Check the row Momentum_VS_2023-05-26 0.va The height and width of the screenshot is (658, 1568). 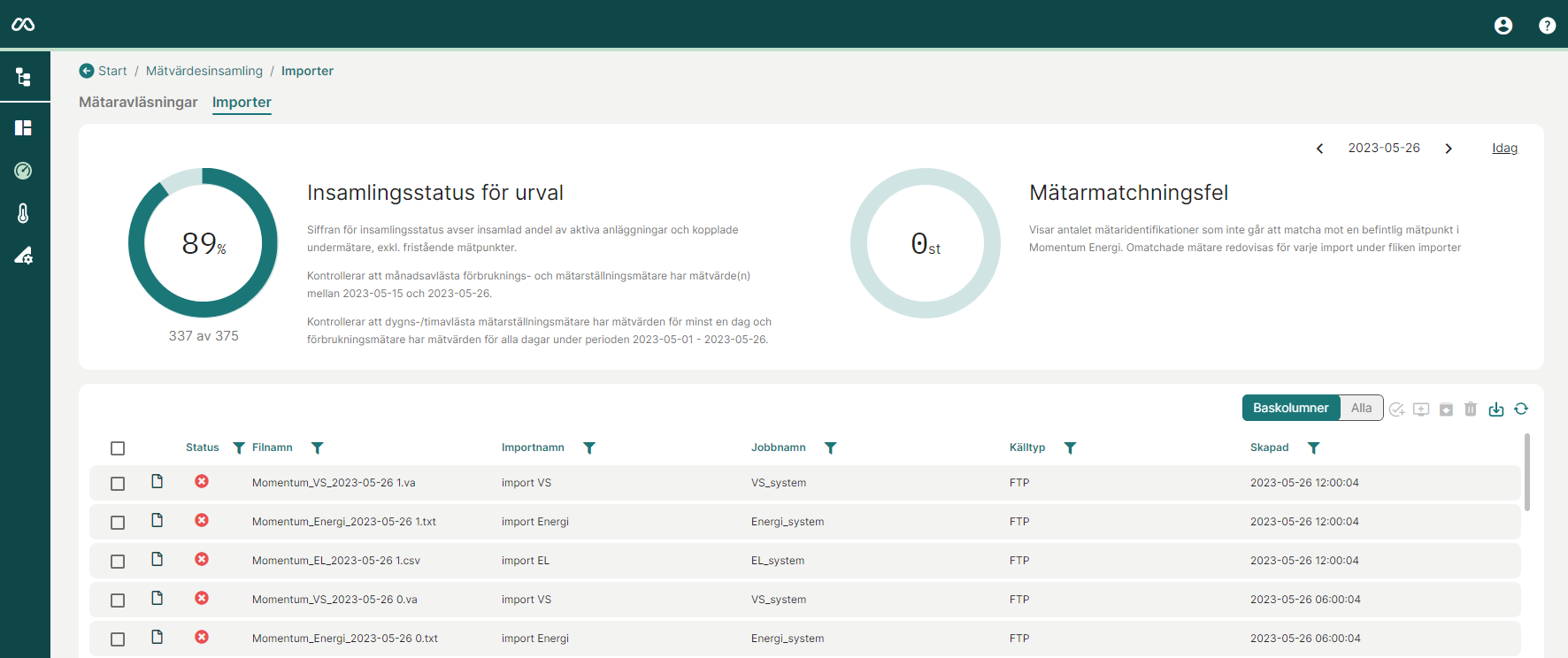click(x=118, y=601)
